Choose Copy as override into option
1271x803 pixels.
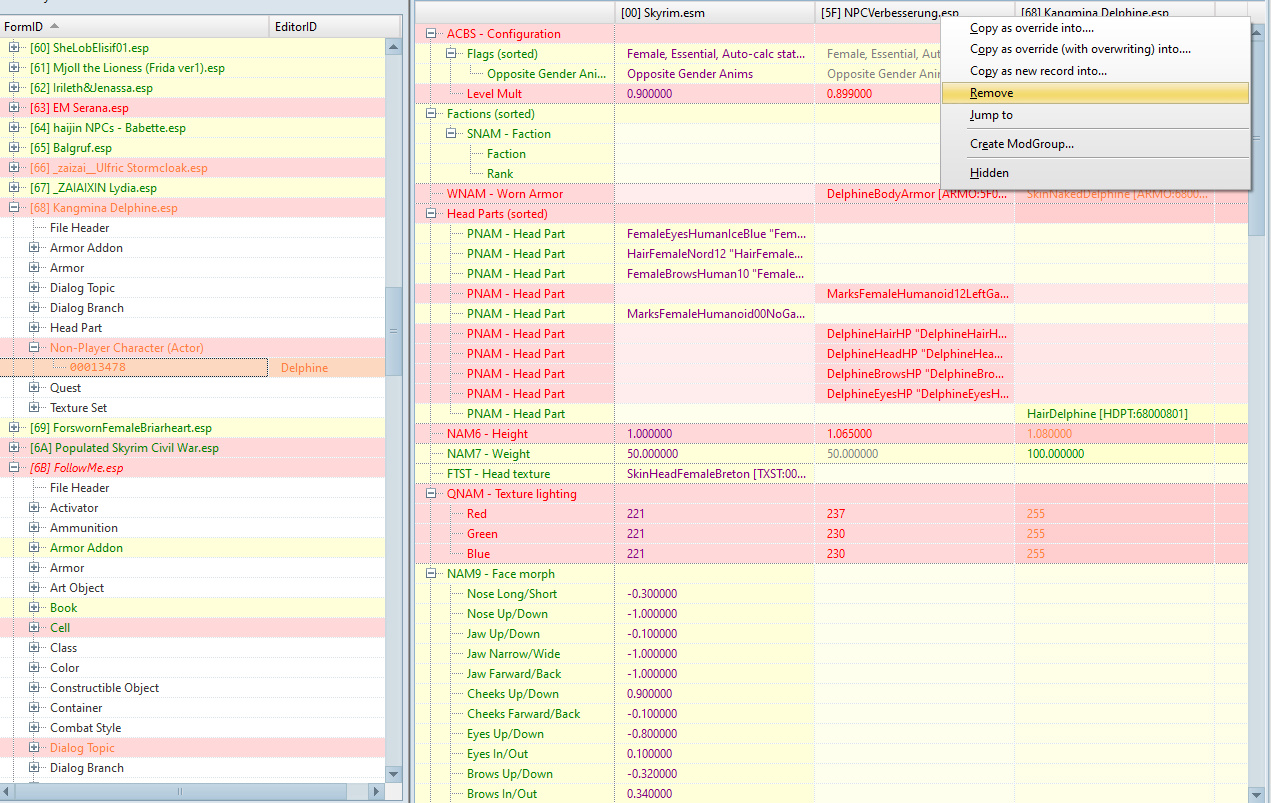(x=1031, y=28)
